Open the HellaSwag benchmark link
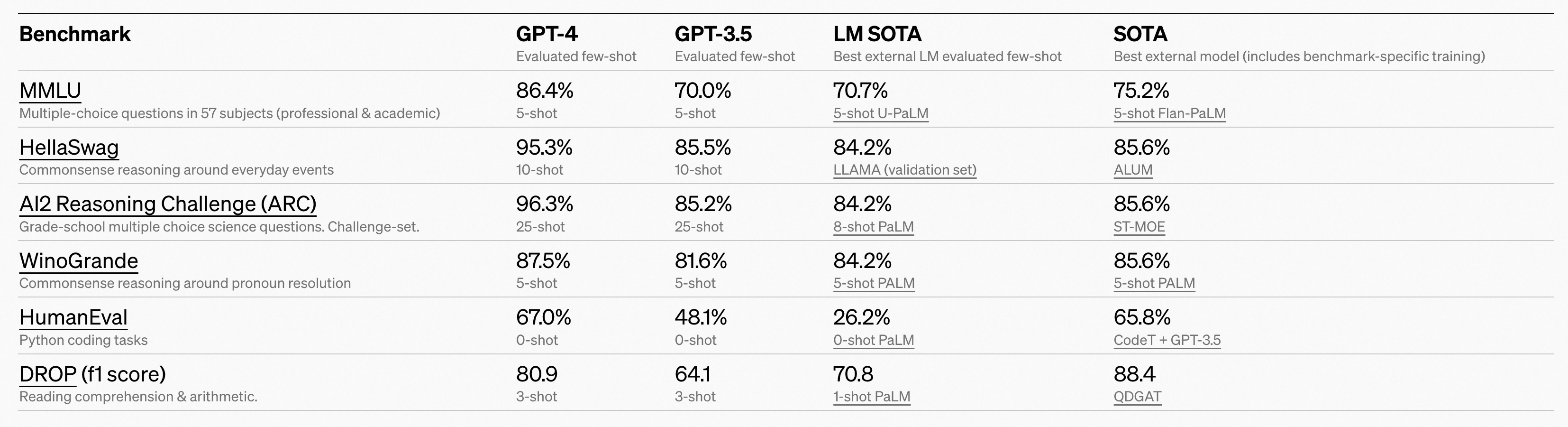This screenshot has width=1568, height=427. click(69, 147)
